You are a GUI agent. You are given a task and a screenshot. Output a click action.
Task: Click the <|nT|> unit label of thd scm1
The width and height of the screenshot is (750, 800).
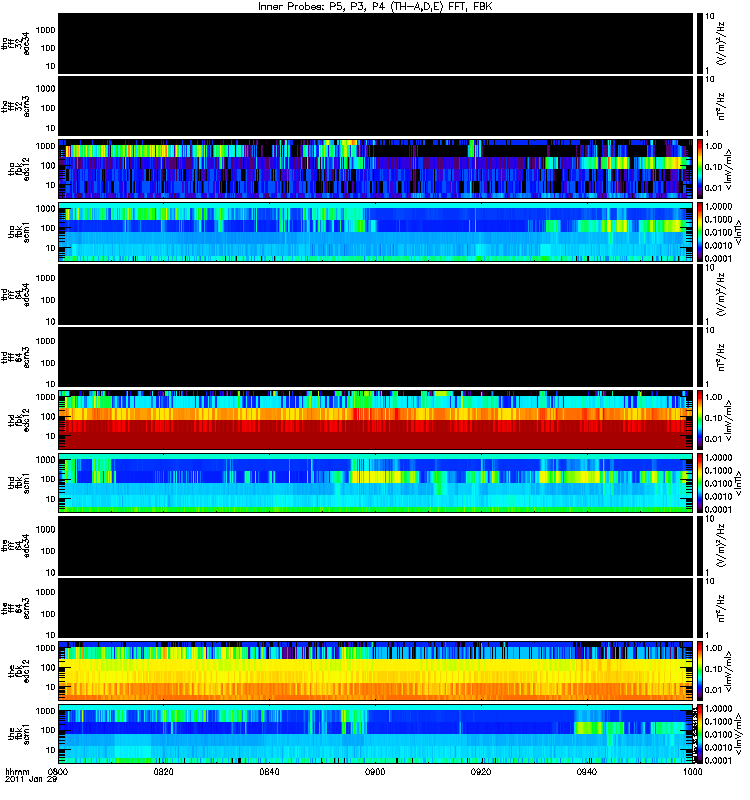pyautogui.click(x=739, y=483)
